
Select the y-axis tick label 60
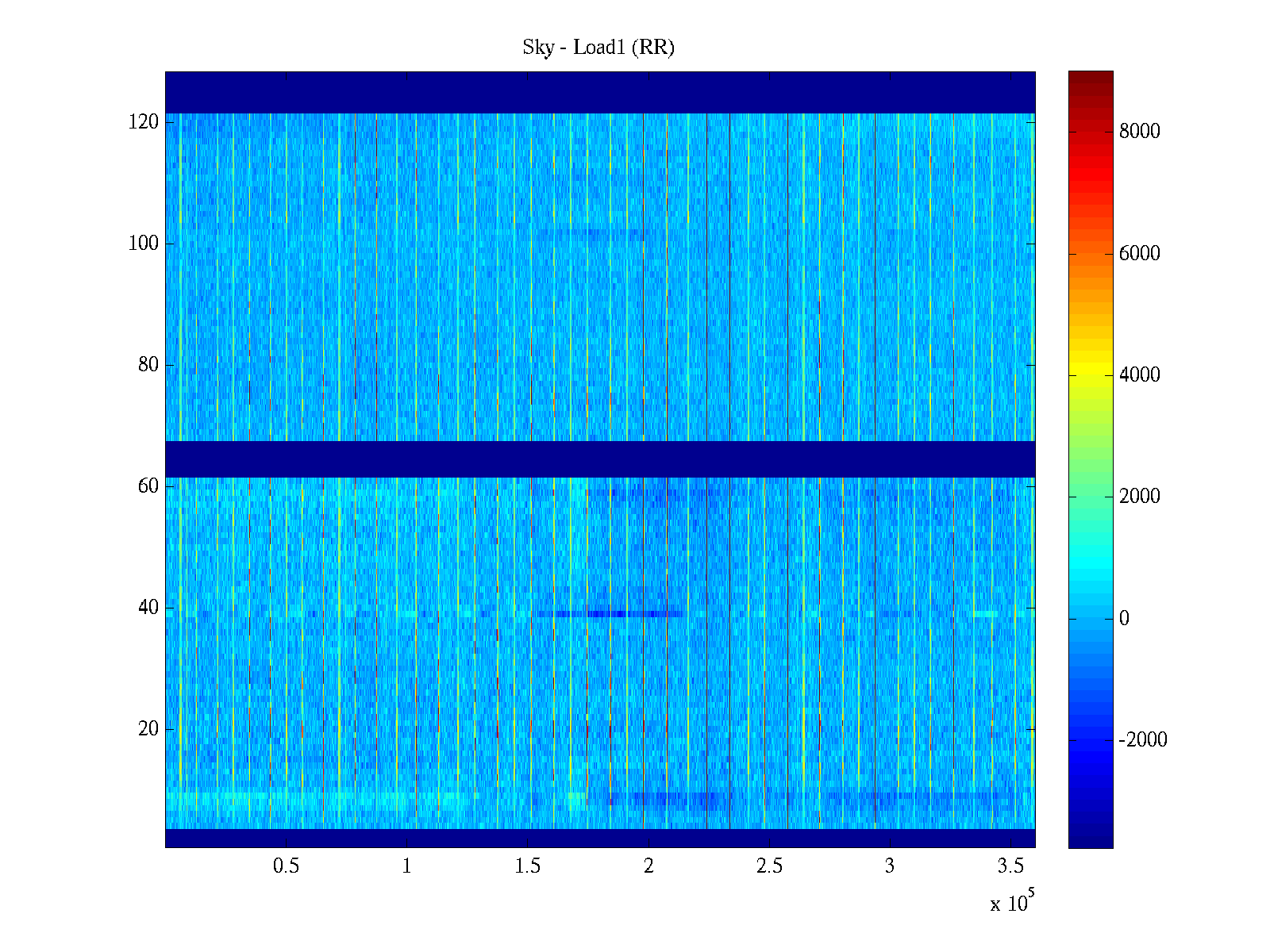148,486
